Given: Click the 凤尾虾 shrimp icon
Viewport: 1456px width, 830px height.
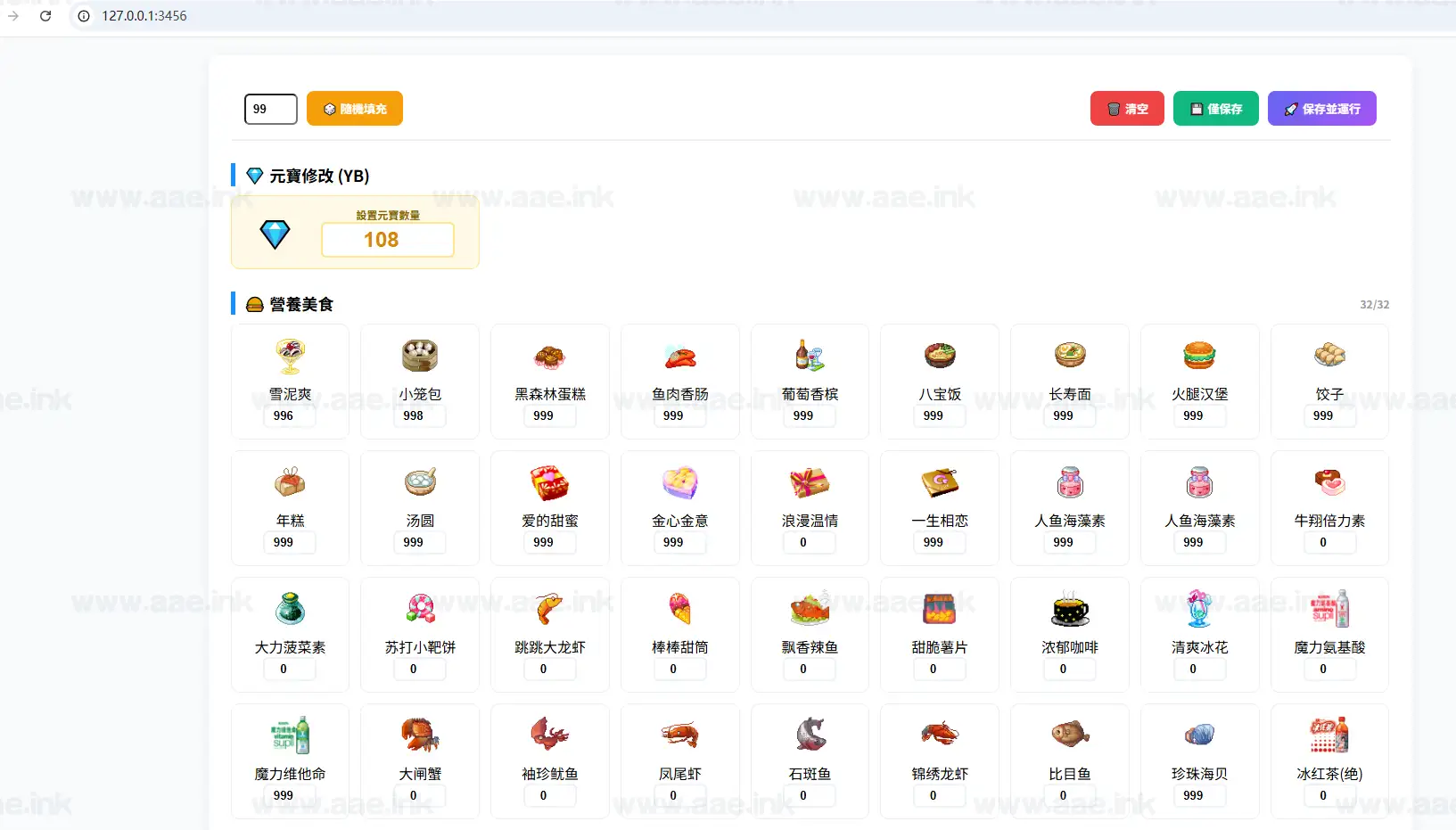Looking at the screenshot, I should (680, 735).
